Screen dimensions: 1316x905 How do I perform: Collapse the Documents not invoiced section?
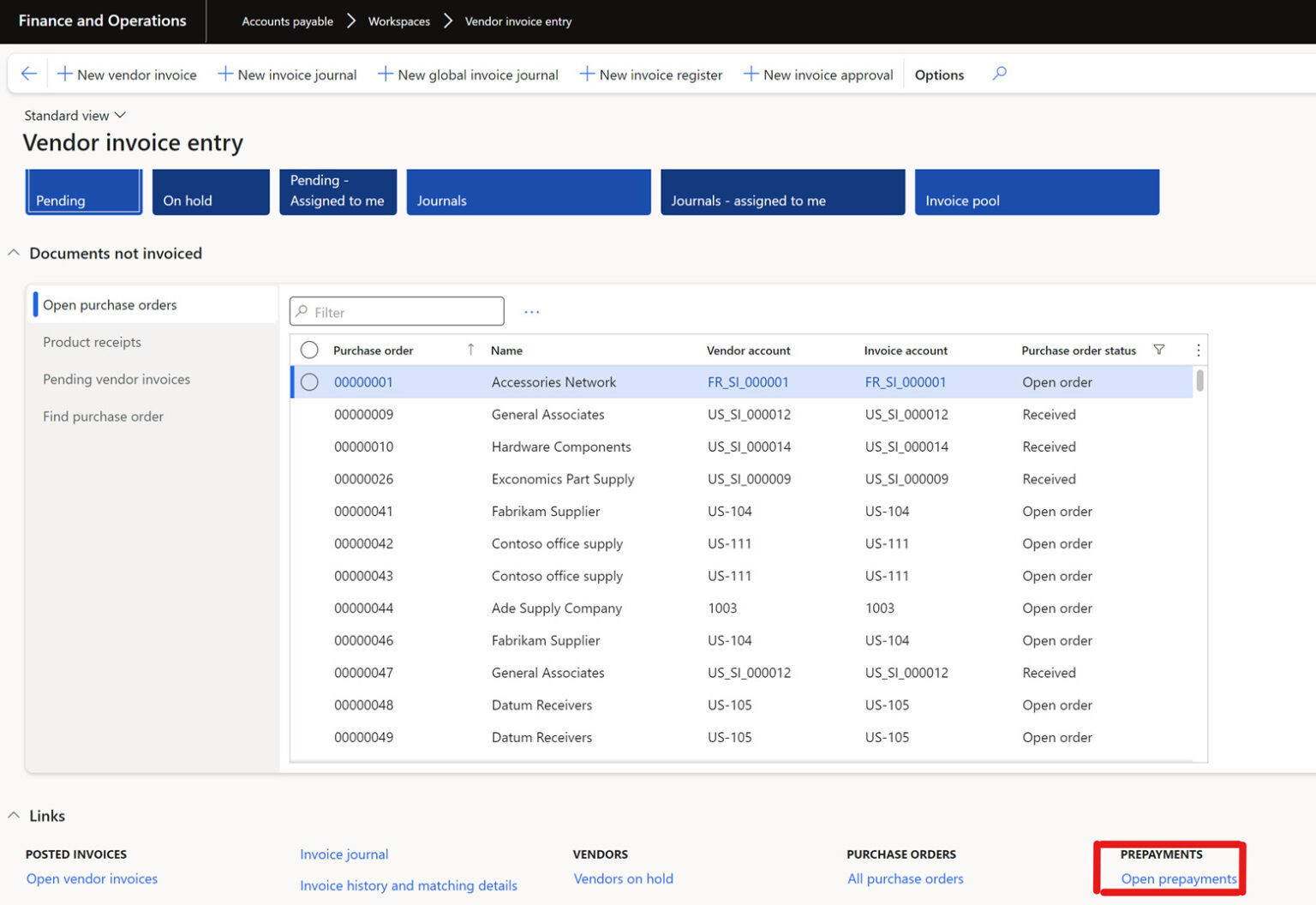(x=14, y=252)
